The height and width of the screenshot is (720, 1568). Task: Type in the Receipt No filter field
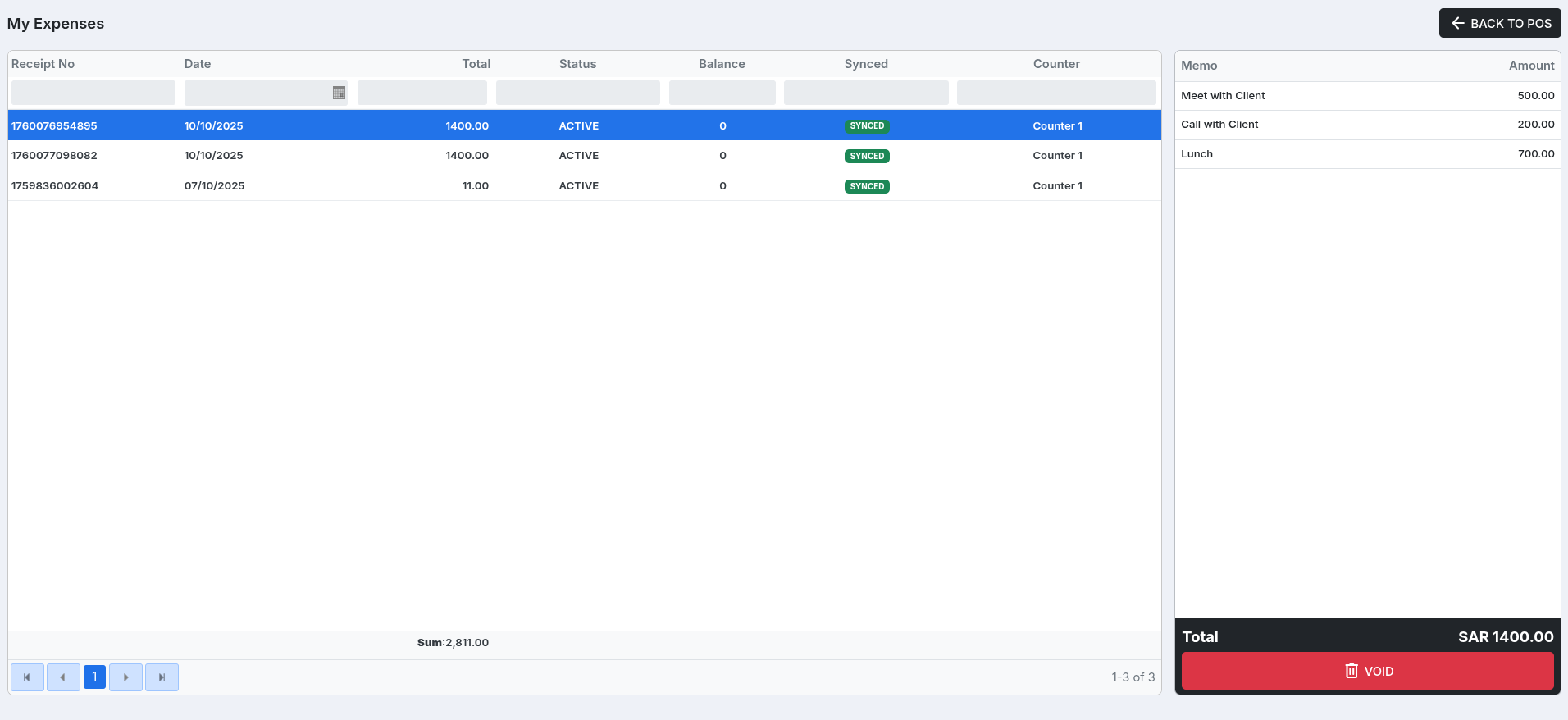[x=93, y=93]
